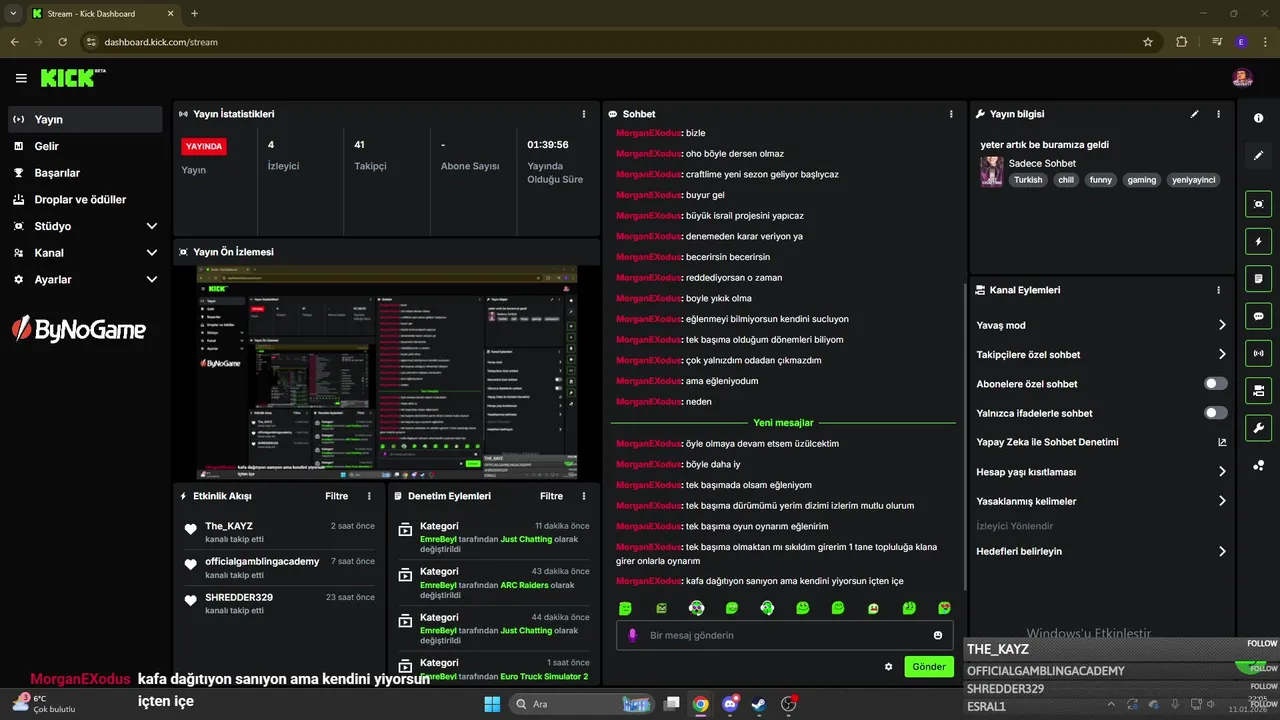
Task: Open a new browser tab
Action: pos(194,14)
